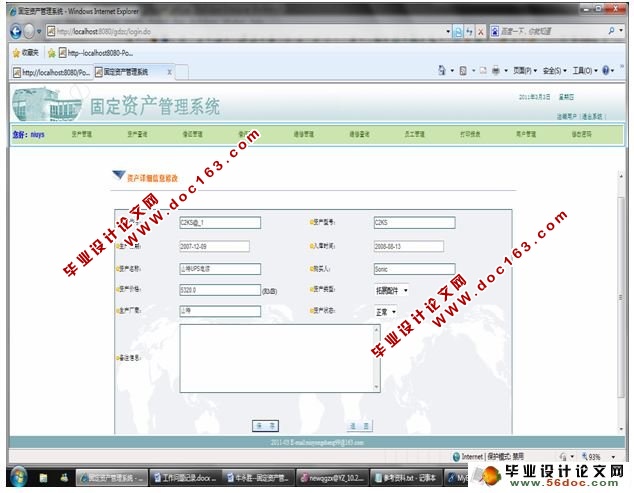Open the Windows Start orb
This screenshot has width=634, height=493.
point(18,477)
